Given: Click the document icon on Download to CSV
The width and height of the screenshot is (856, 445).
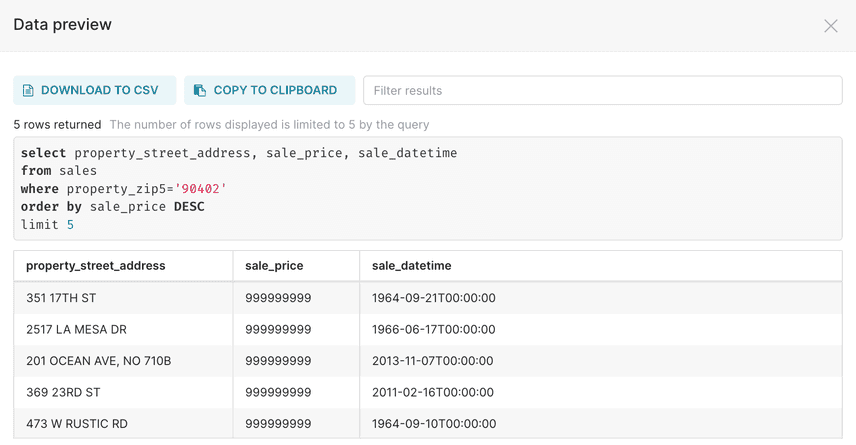Looking at the screenshot, I should click(28, 91).
